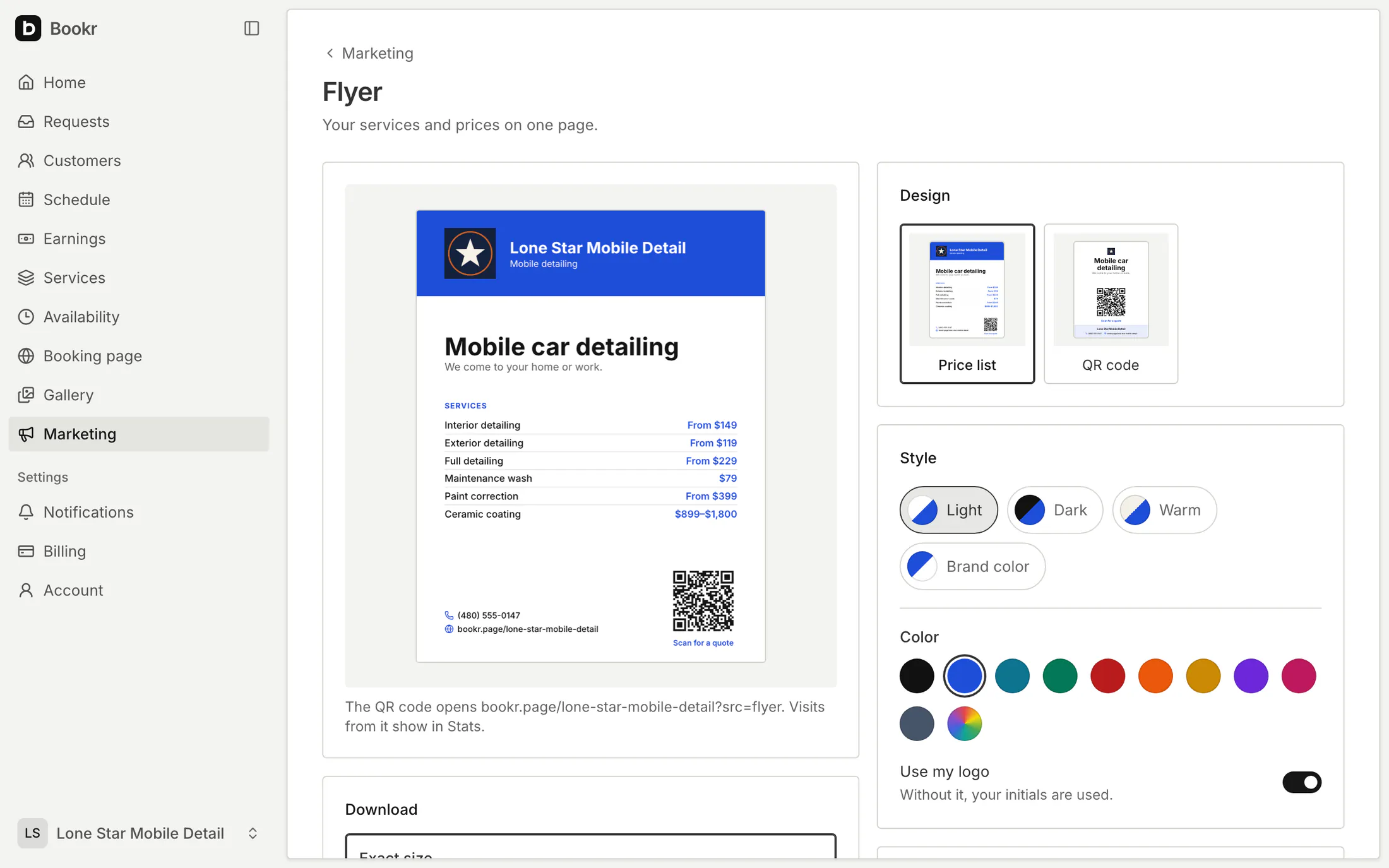Open the Earnings menu label

[x=75, y=239]
